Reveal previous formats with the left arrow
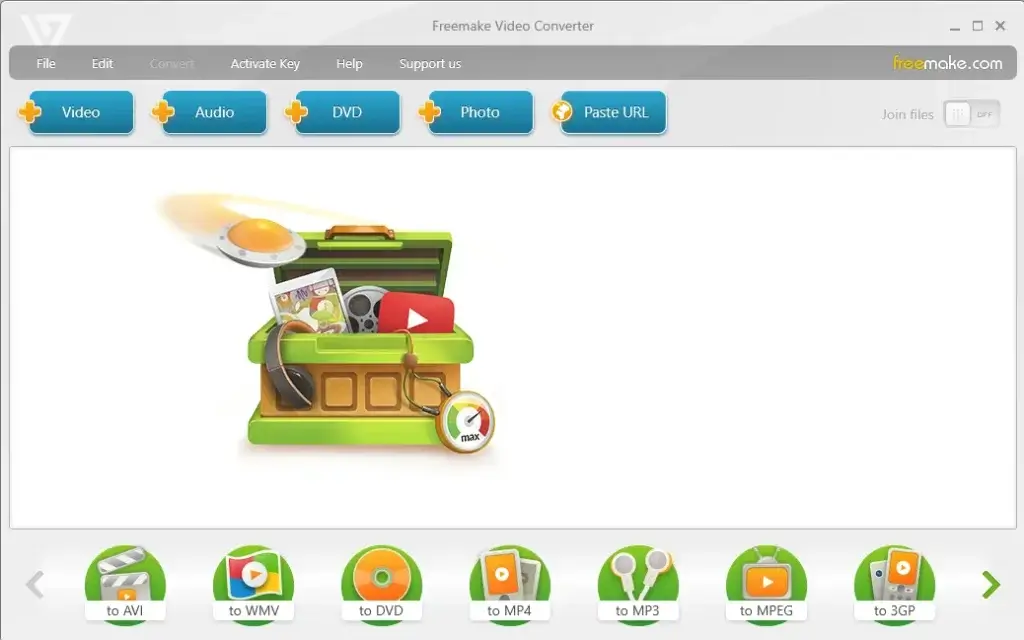Image resolution: width=1024 pixels, height=640 pixels. [x=35, y=584]
